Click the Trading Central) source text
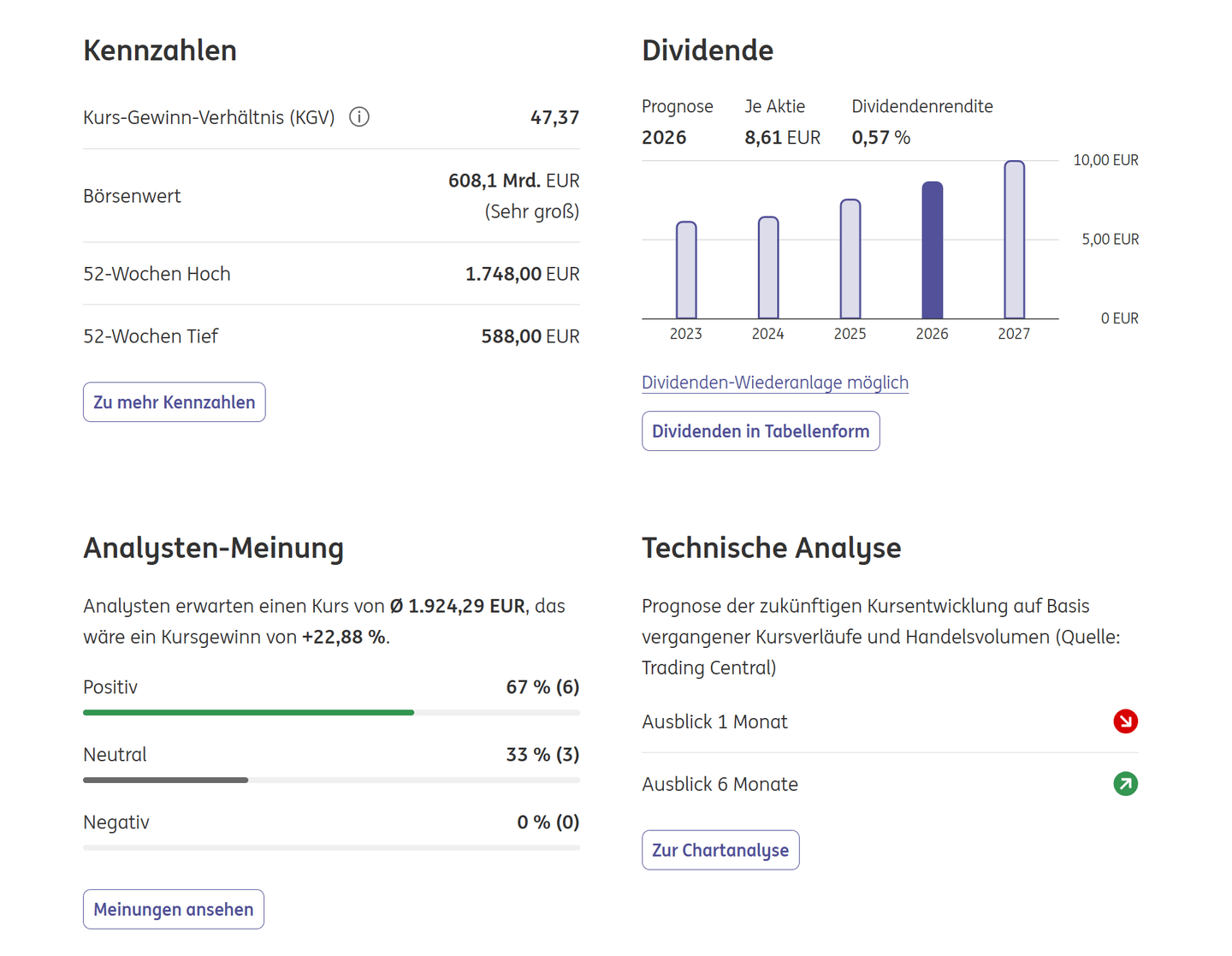This screenshot has height=956, width=1232. tap(709, 668)
